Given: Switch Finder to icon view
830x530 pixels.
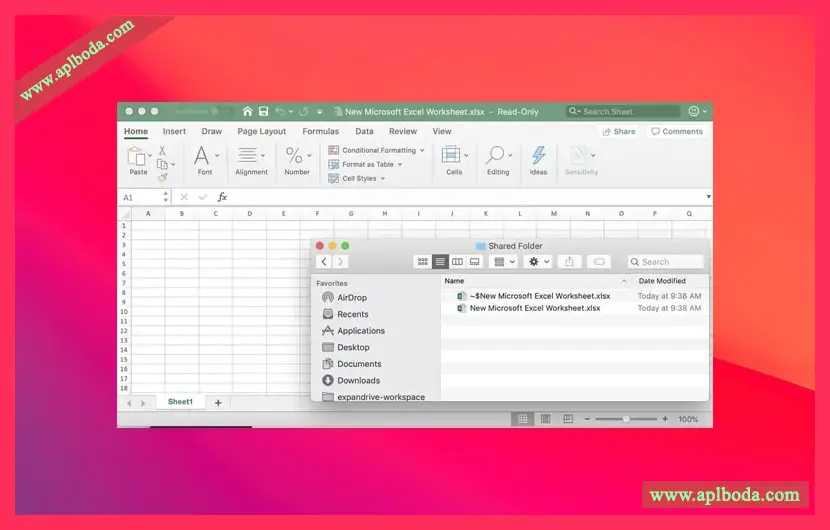Looking at the screenshot, I should pyautogui.click(x=422, y=262).
